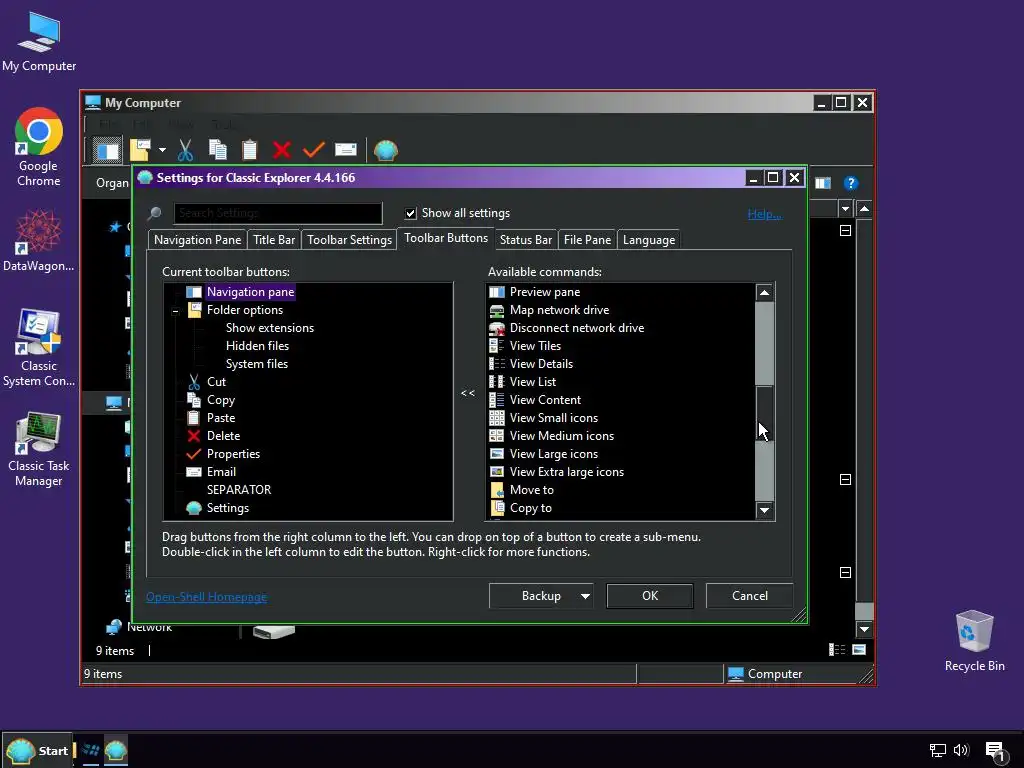
Task: Select View Tiles command
Action: pos(535,346)
